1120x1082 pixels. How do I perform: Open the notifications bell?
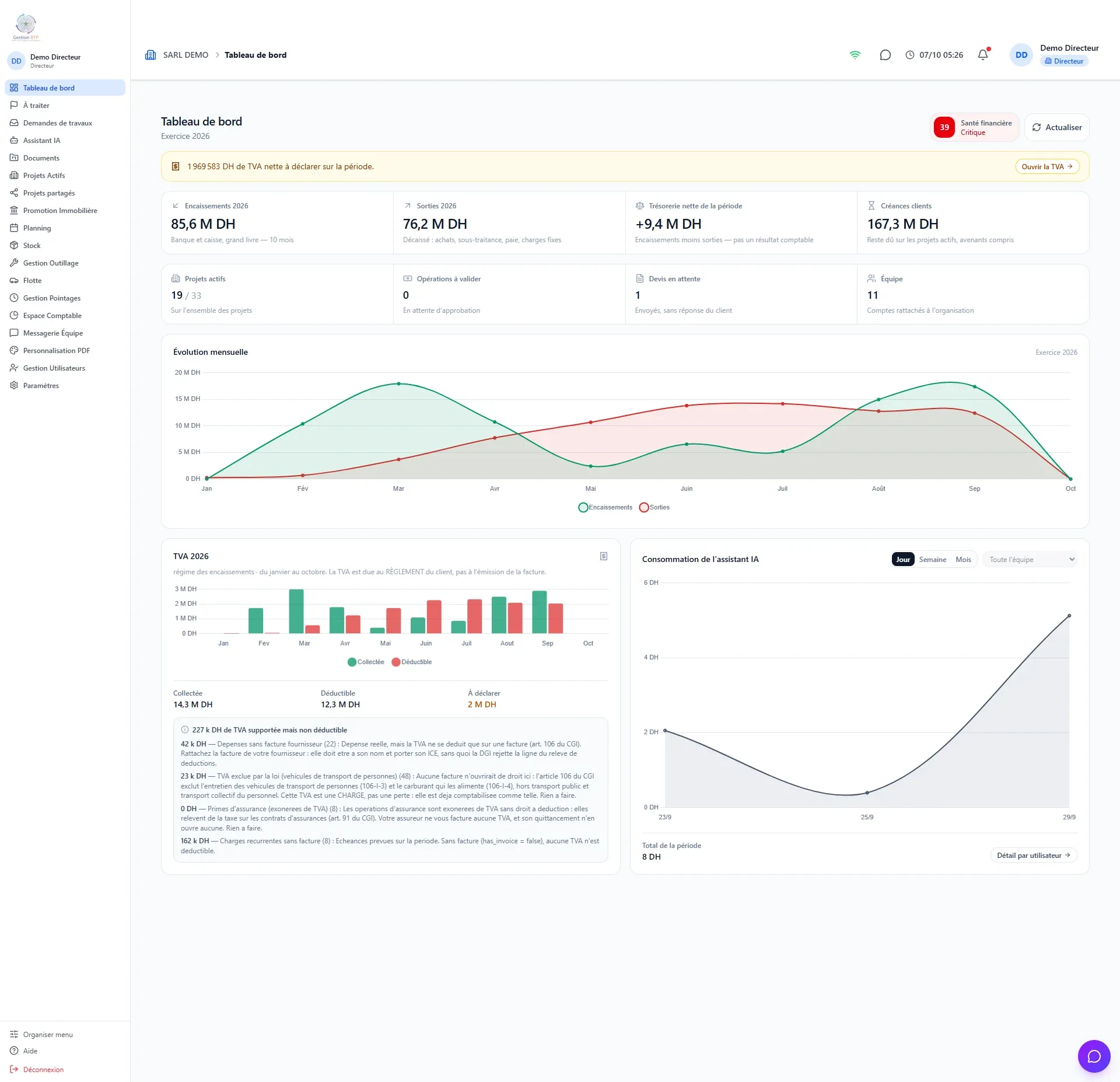(x=983, y=55)
